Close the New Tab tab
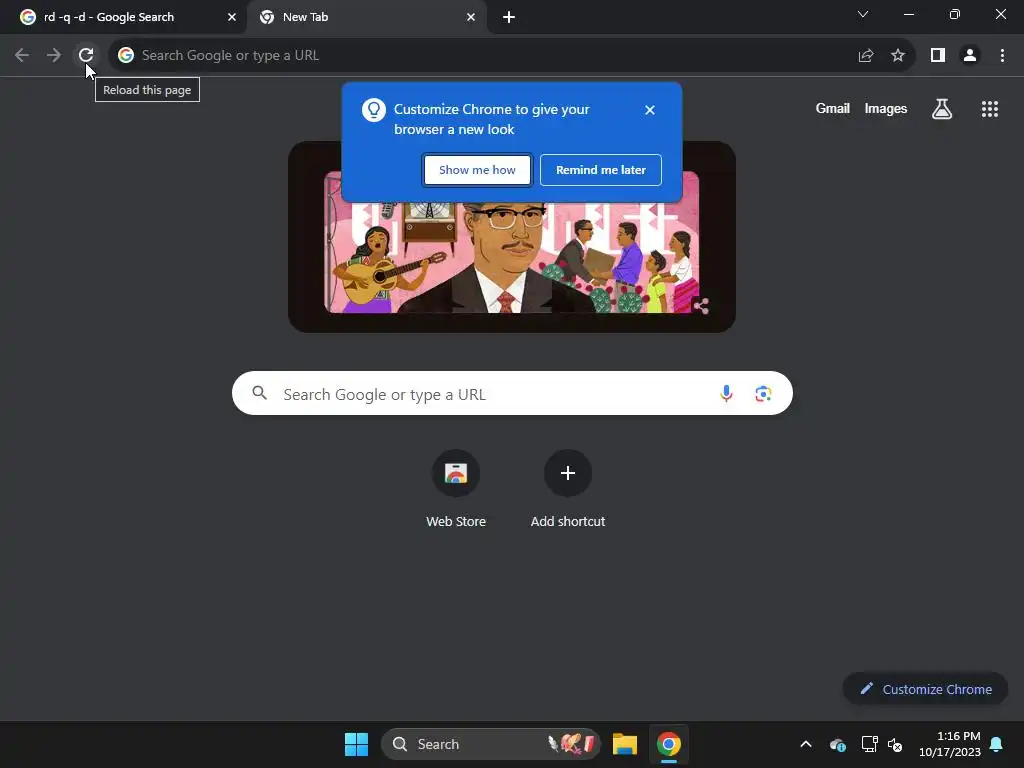1024x768 pixels. point(471,18)
